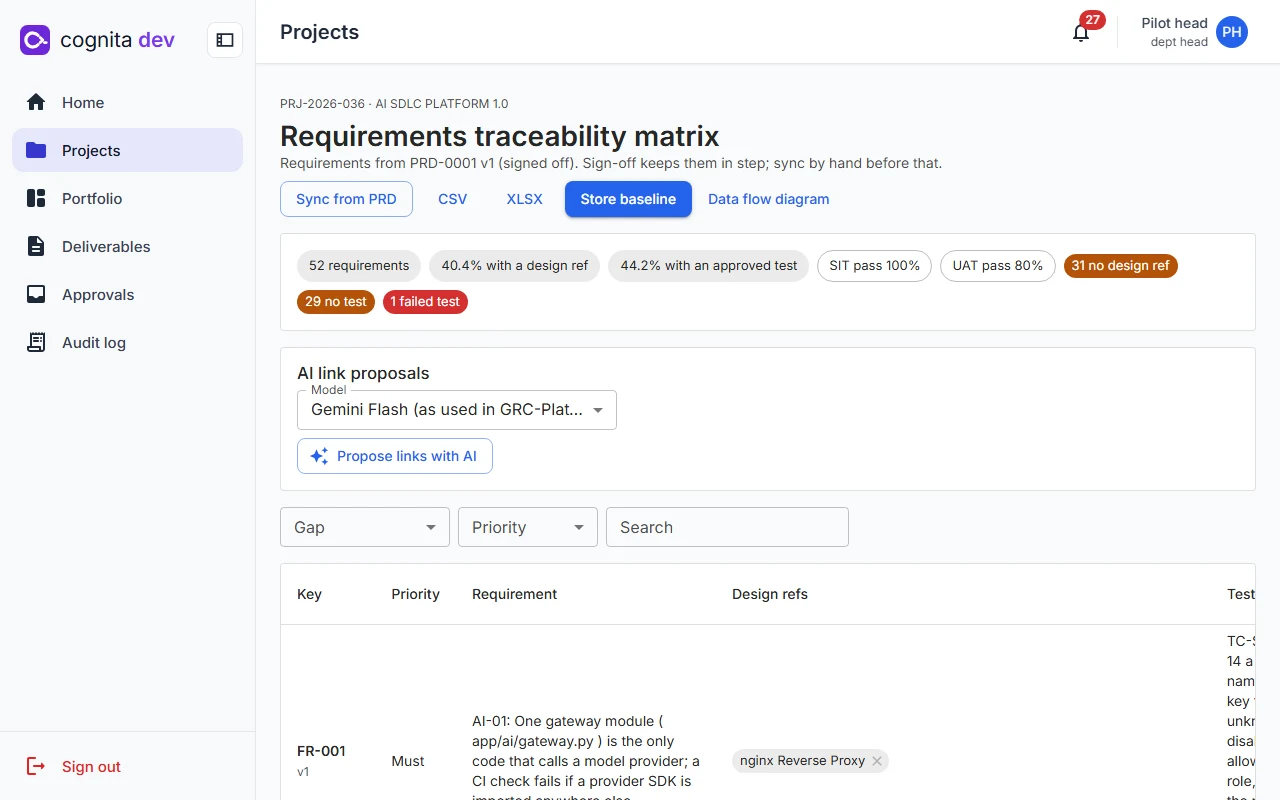Click the Deliverables document icon

(x=36, y=246)
